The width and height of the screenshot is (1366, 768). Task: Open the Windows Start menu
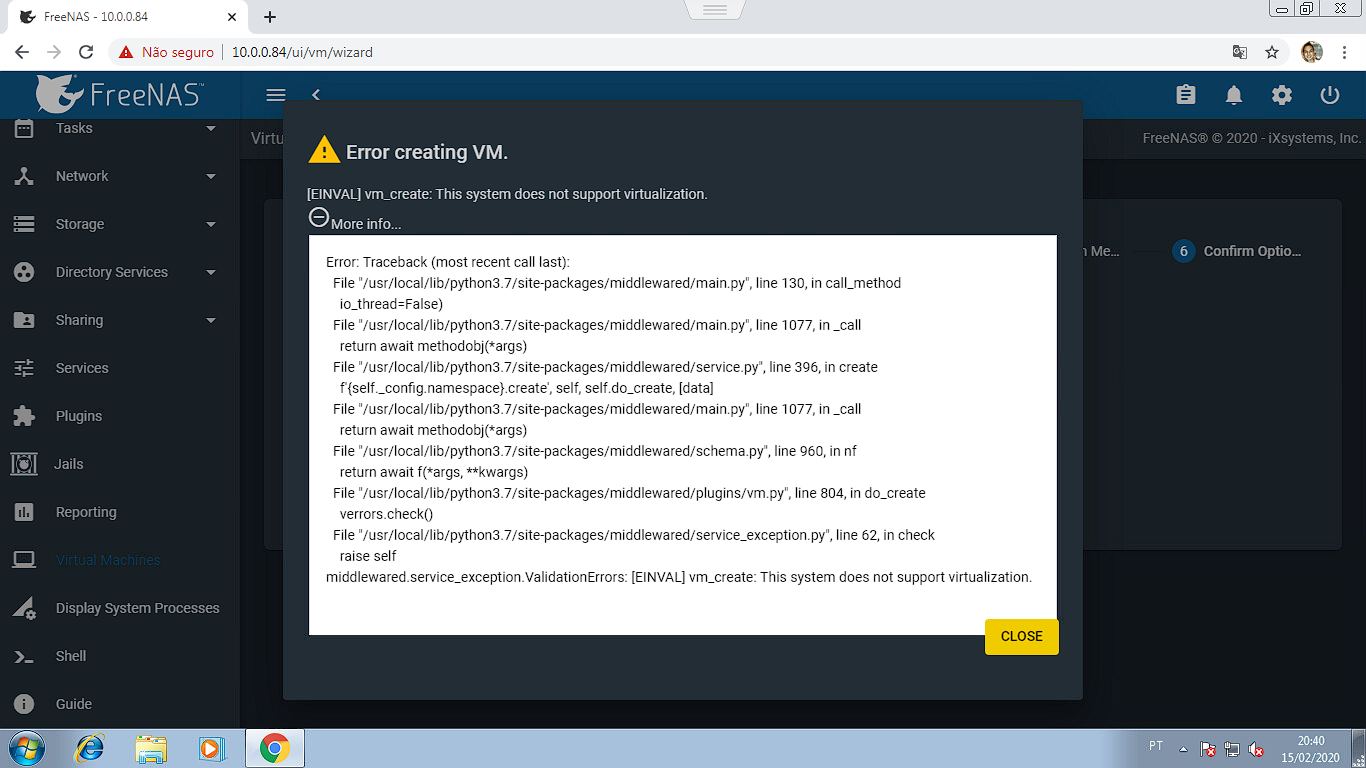pos(26,748)
